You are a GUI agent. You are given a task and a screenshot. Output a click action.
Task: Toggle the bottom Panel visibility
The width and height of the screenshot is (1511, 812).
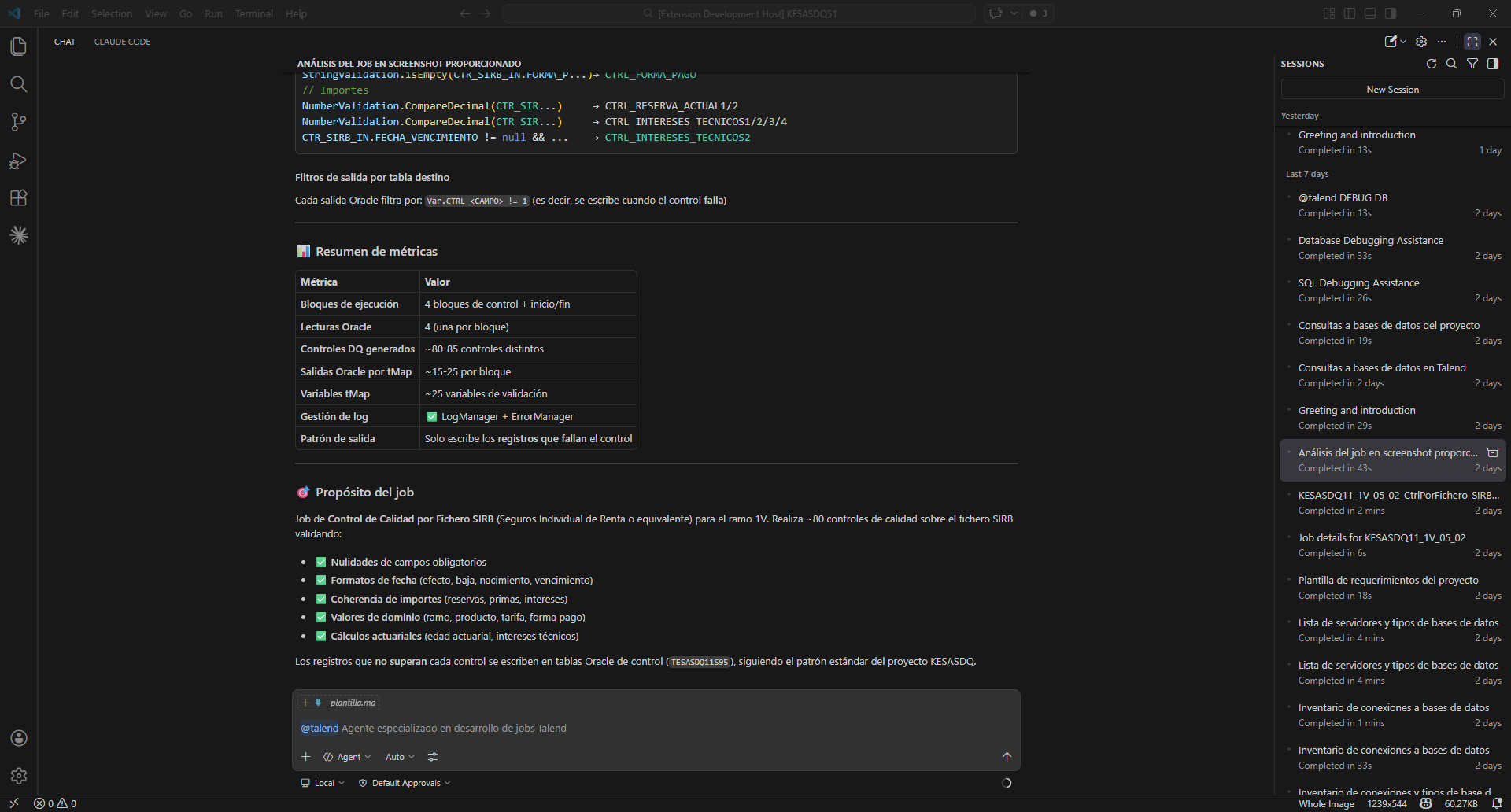1370,13
